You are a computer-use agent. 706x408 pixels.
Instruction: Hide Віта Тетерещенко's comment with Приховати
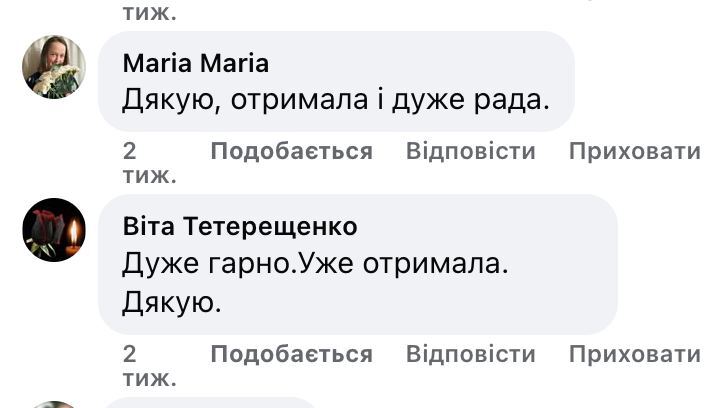635,355
